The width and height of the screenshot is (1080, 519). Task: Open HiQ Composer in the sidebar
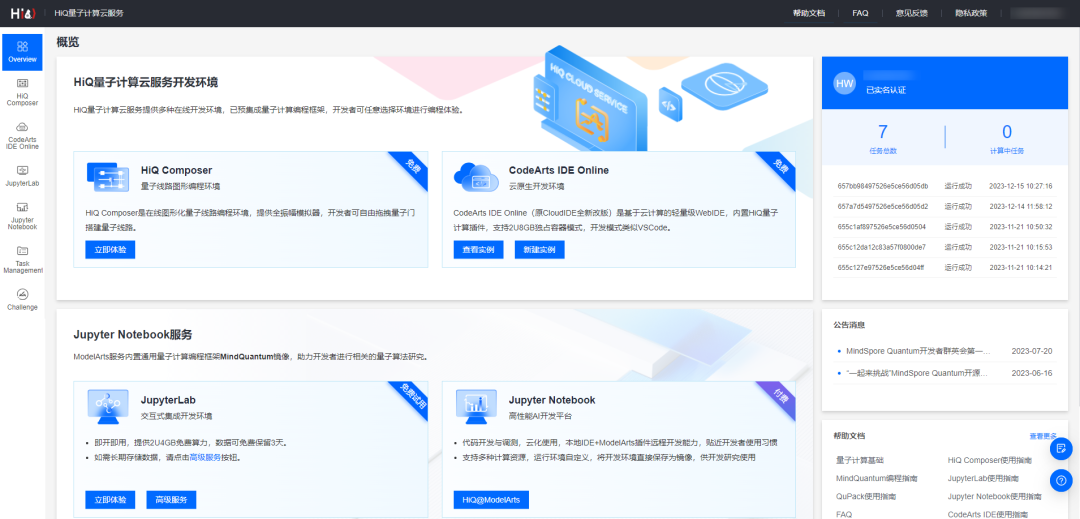(22, 92)
